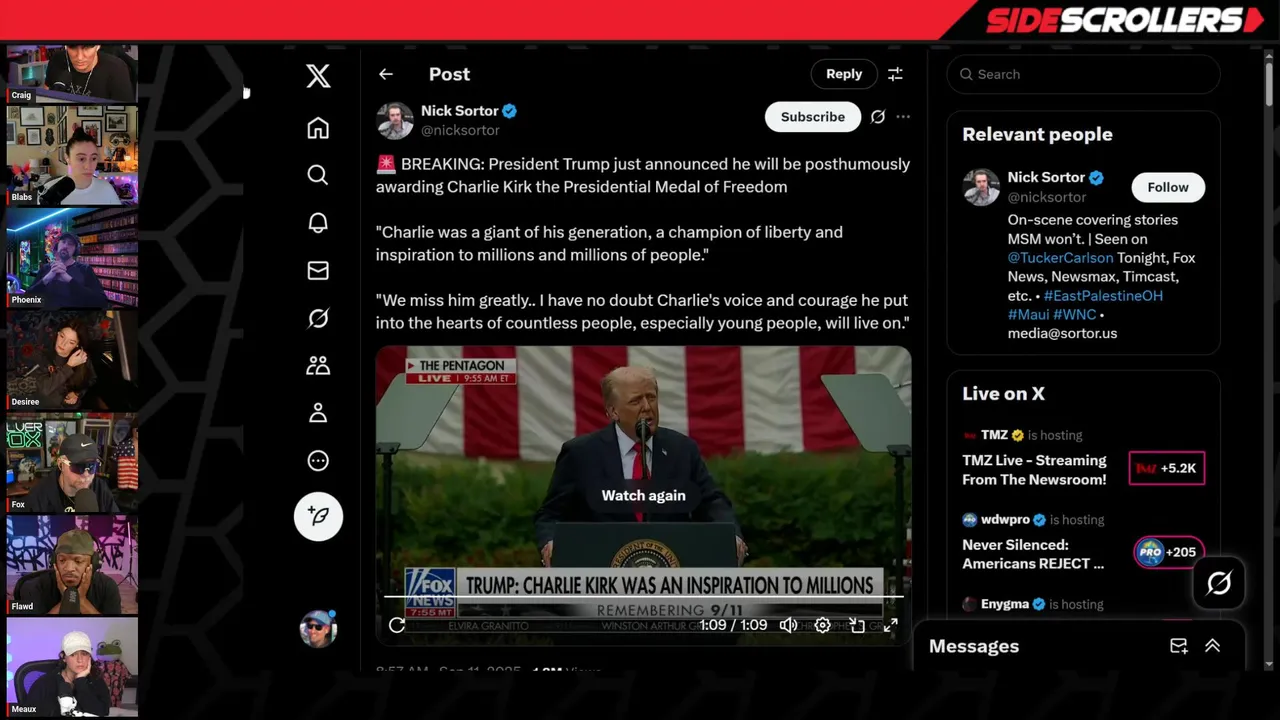Open the #Maui hashtag link

[1028, 315]
